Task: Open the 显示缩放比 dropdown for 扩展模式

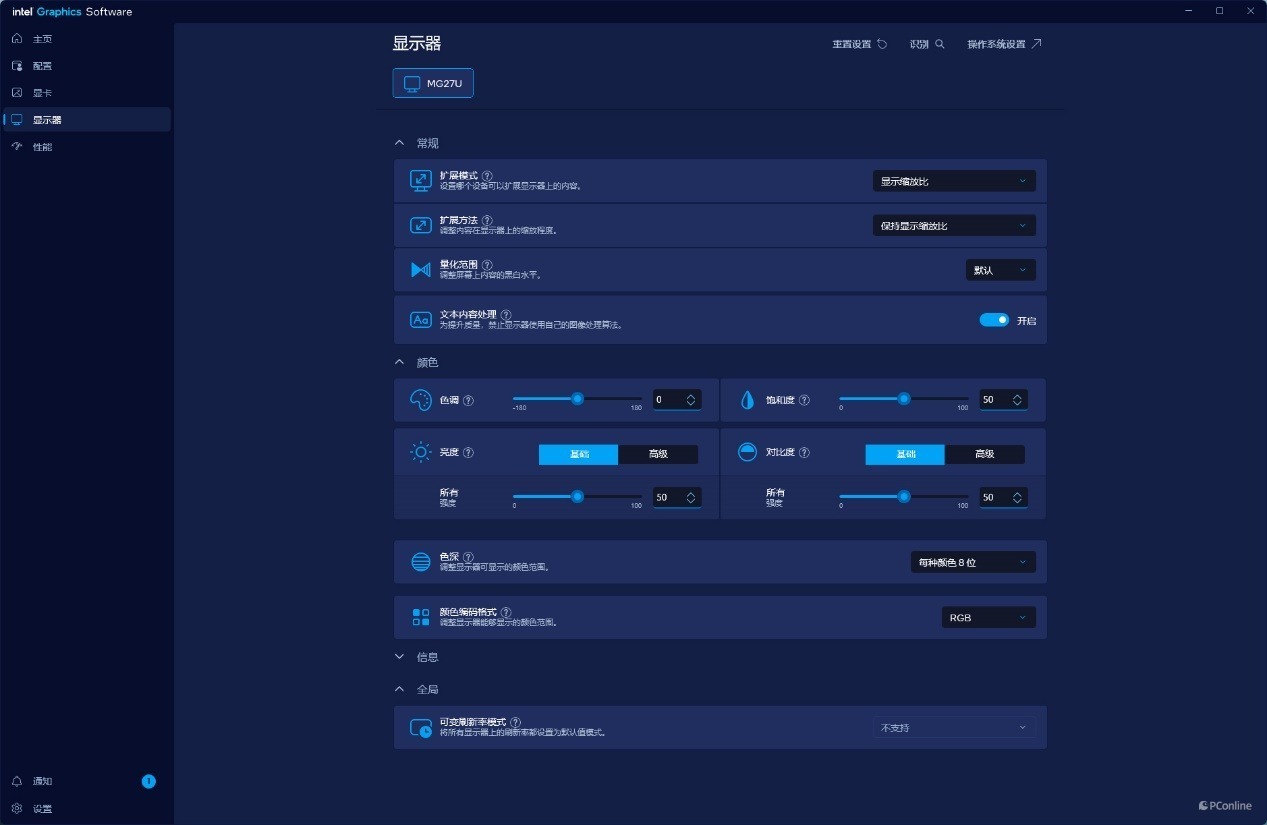Action: coord(954,181)
